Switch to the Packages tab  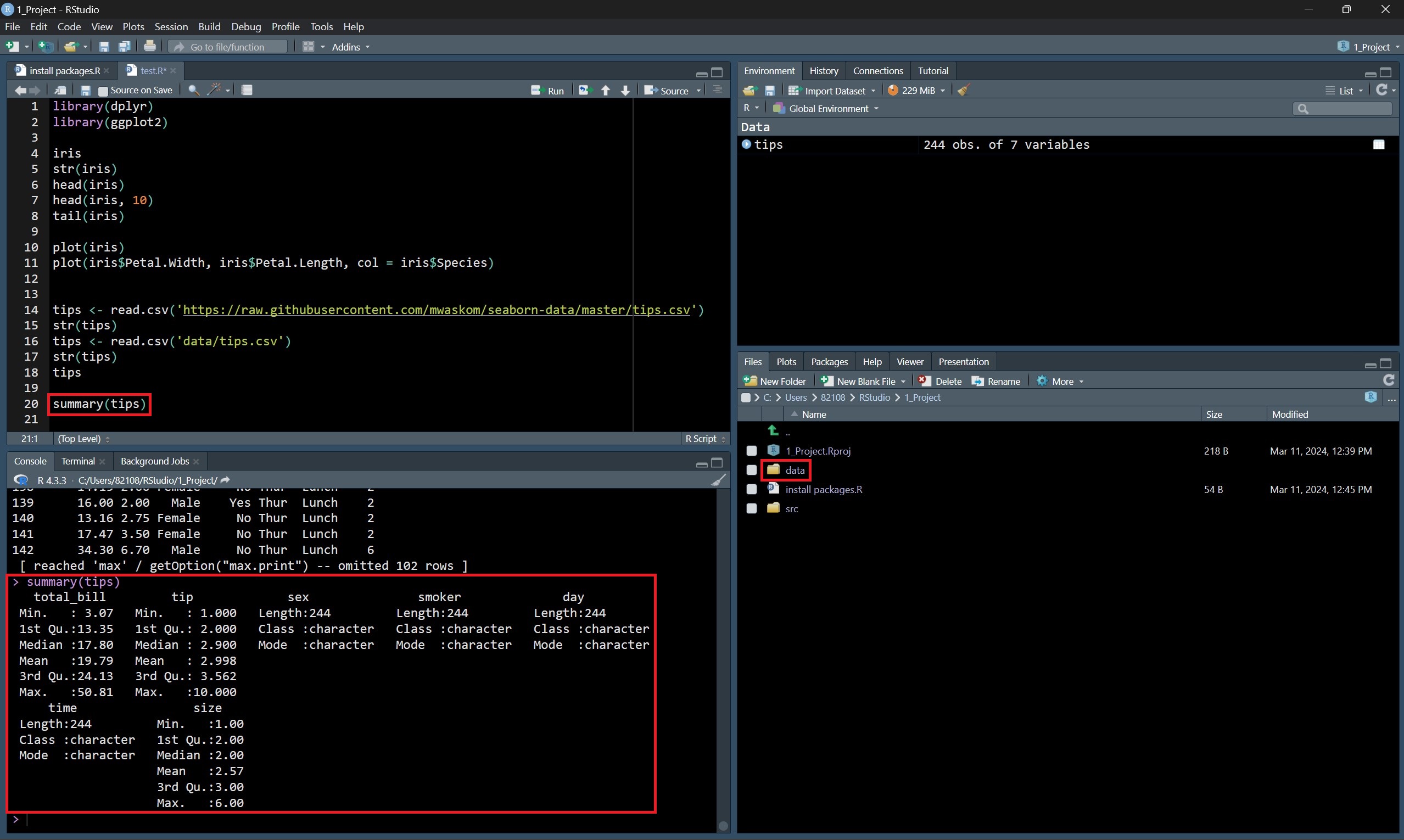click(x=829, y=362)
